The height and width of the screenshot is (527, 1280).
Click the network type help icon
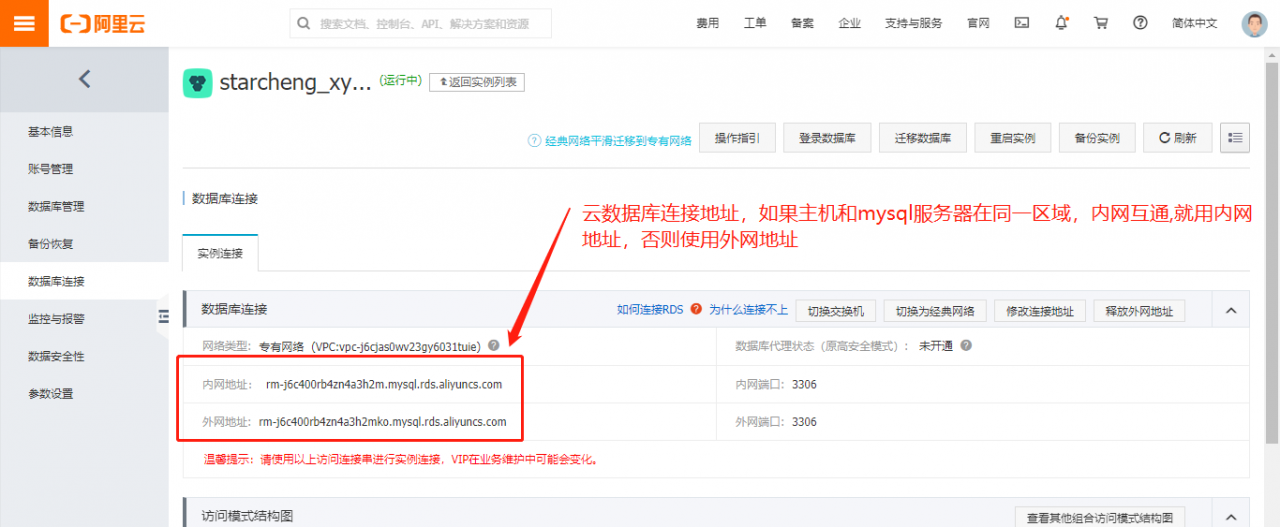[494, 346]
